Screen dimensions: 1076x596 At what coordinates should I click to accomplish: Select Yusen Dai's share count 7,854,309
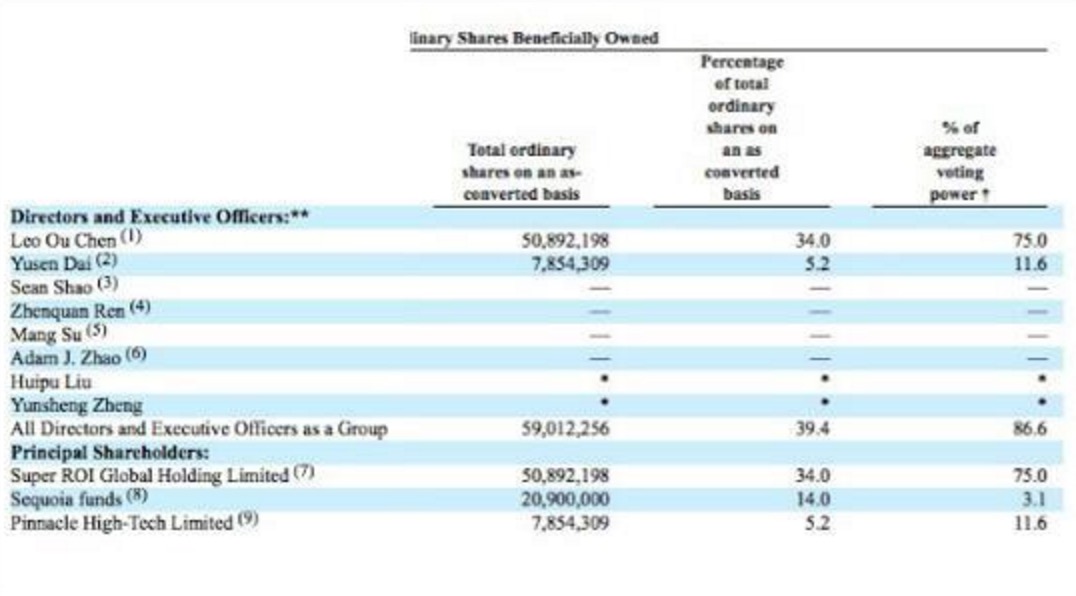point(566,264)
